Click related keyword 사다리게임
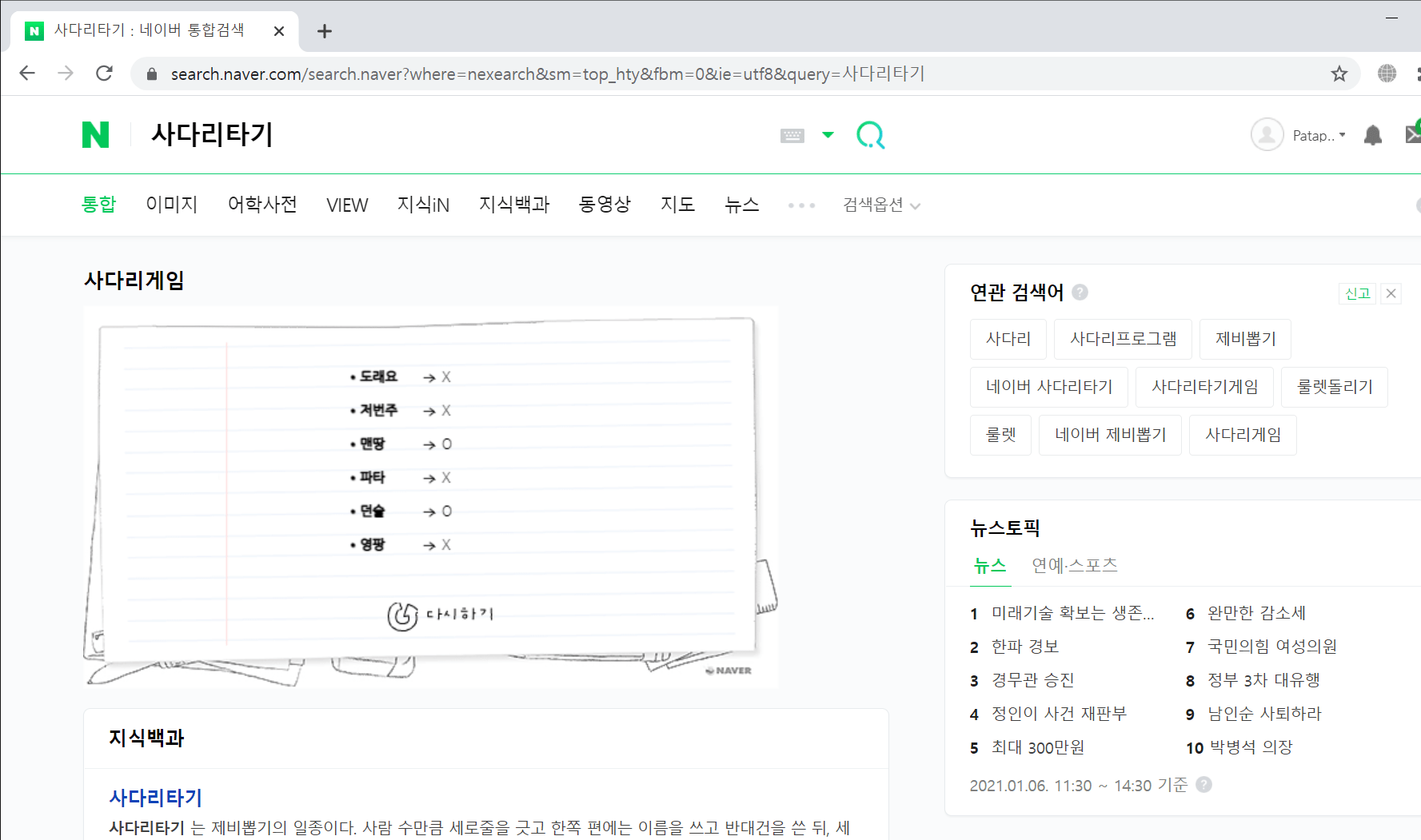The height and width of the screenshot is (840, 1421). pyautogui.click(x=1243, y=435)
